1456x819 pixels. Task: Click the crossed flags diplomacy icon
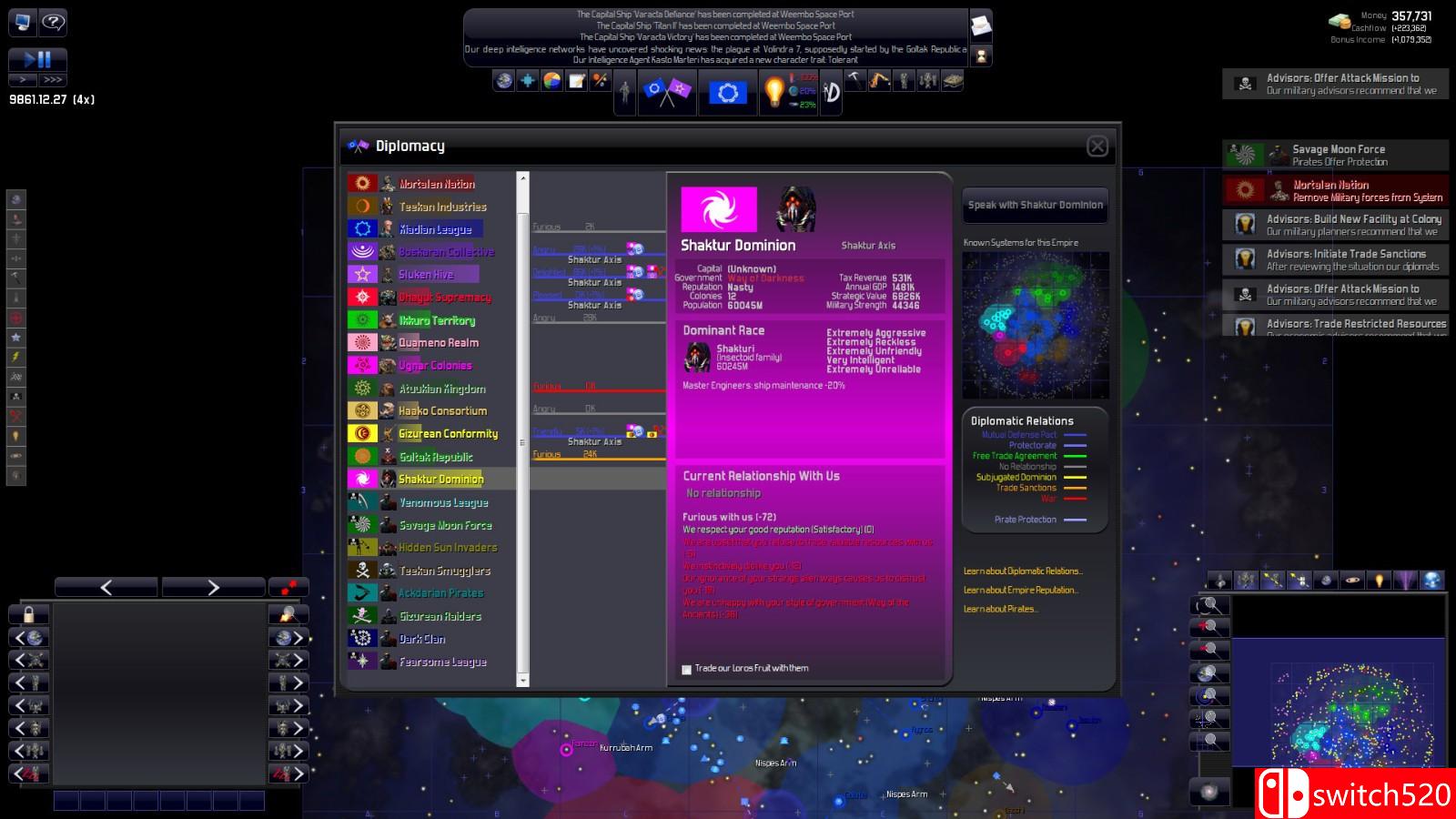[x=667, y=91]
